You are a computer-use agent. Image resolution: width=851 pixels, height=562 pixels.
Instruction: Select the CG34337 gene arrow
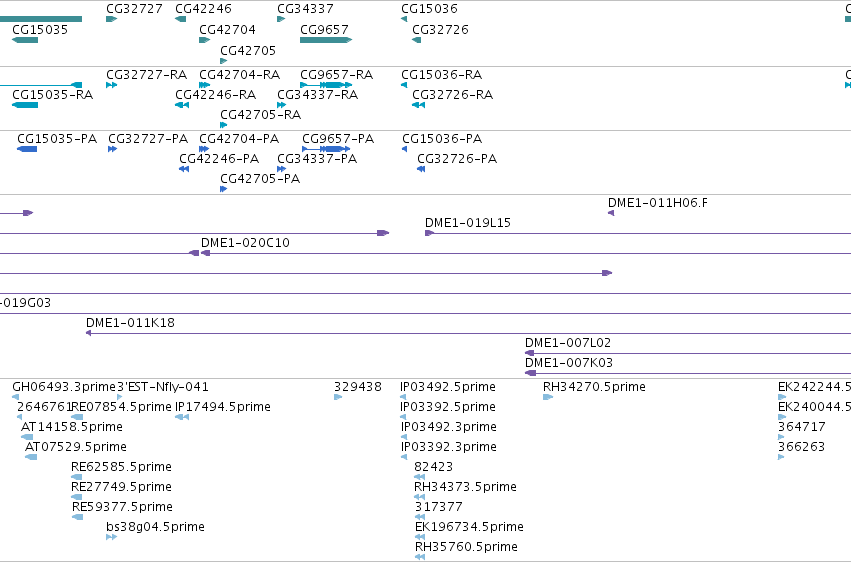(x=281, y=19)
